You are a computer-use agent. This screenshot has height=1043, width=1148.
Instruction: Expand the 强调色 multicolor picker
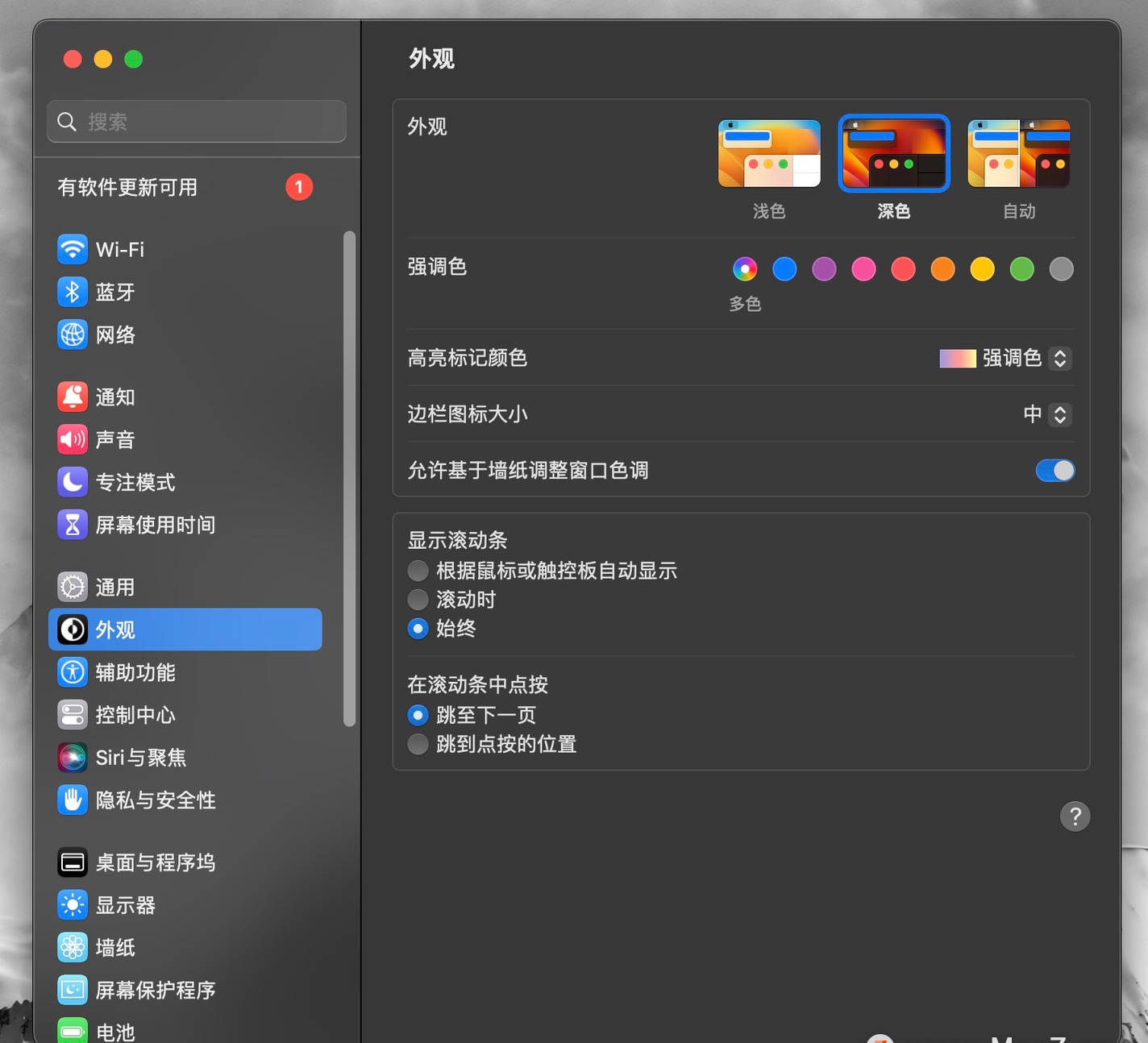[x=744, y=268]
